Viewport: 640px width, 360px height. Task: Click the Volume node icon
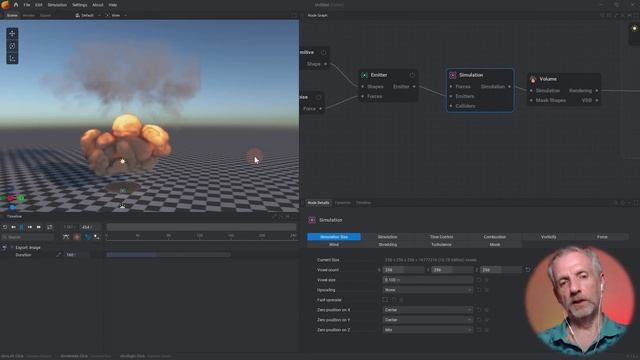(533, 79)
